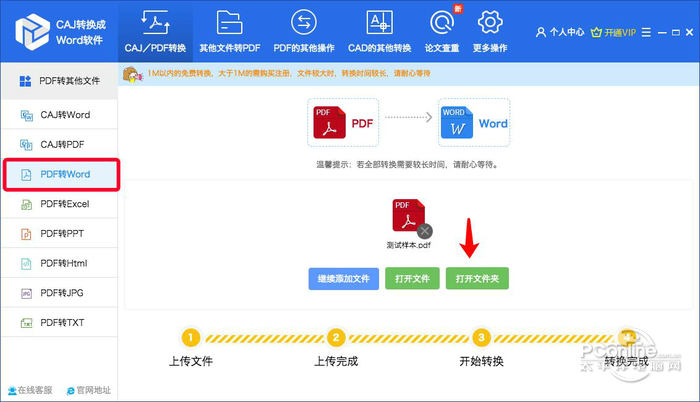The width and height of the screenshot is (700, 402).
Task: Maximize the application window
Action: tap(676, 33)
